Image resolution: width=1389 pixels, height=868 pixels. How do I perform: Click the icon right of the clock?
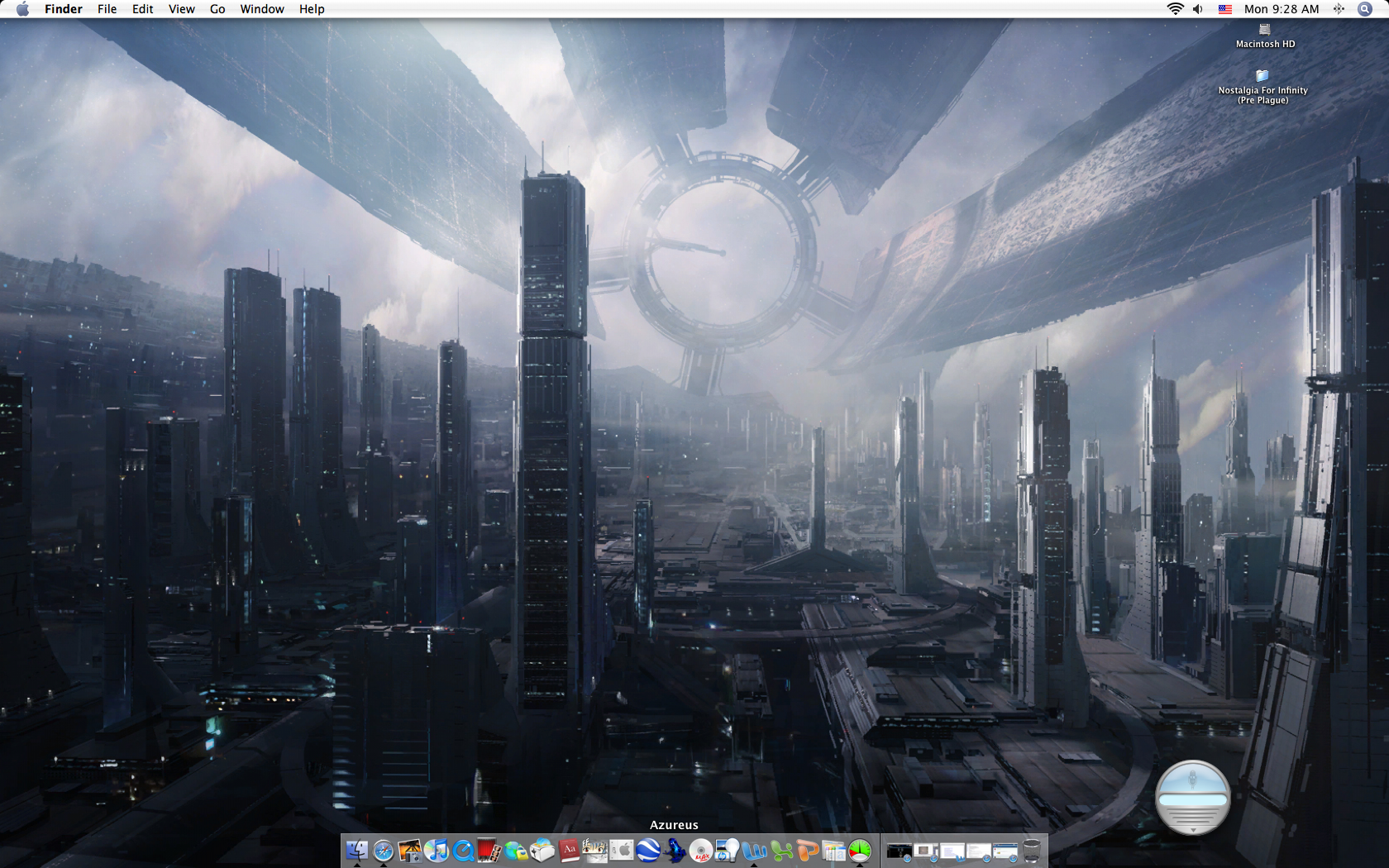pos(1339,9)
